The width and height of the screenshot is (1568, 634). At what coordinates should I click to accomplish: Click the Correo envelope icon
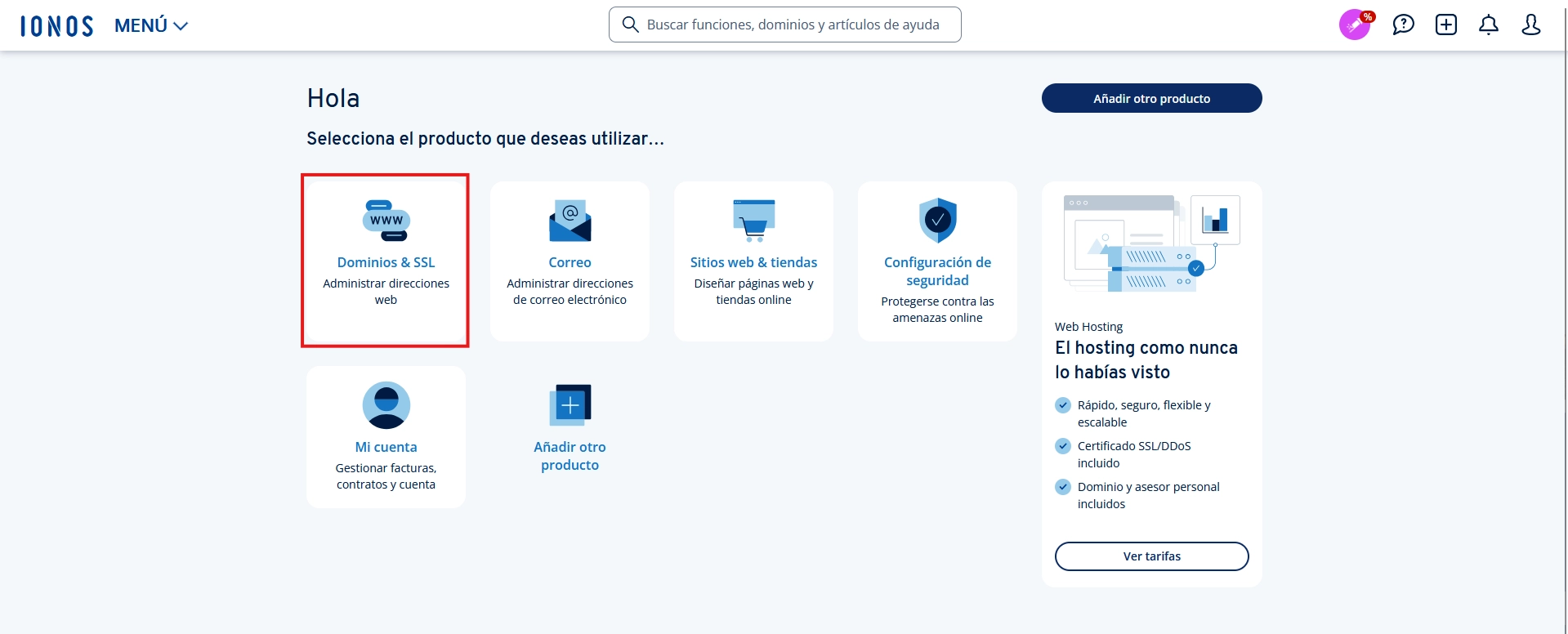pyautogui.click(x=570, y=221)
